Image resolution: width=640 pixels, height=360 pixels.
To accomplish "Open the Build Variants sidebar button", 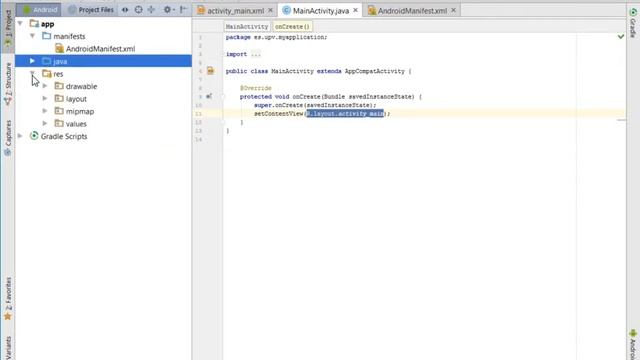I will (x=8, y=348).
